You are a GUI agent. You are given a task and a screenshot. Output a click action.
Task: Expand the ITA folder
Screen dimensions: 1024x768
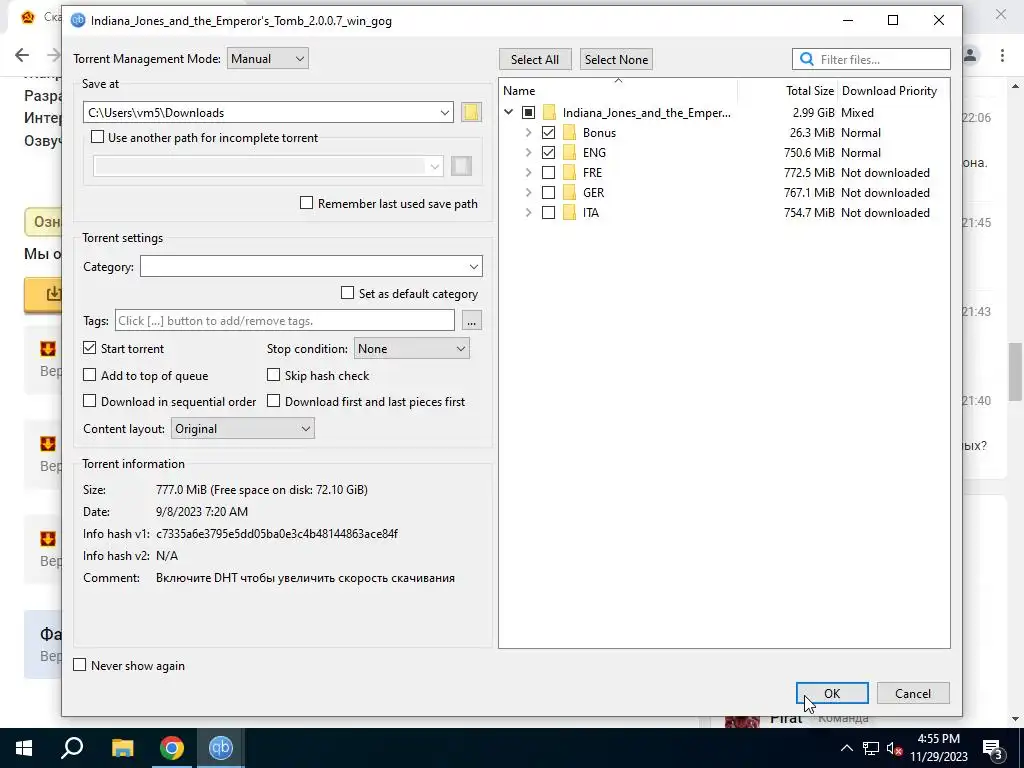(x=528, y=213)
